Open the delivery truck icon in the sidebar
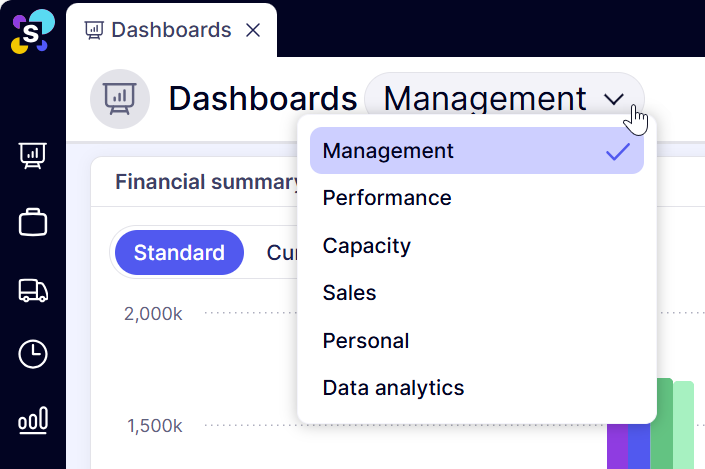 tap(33, 290)
